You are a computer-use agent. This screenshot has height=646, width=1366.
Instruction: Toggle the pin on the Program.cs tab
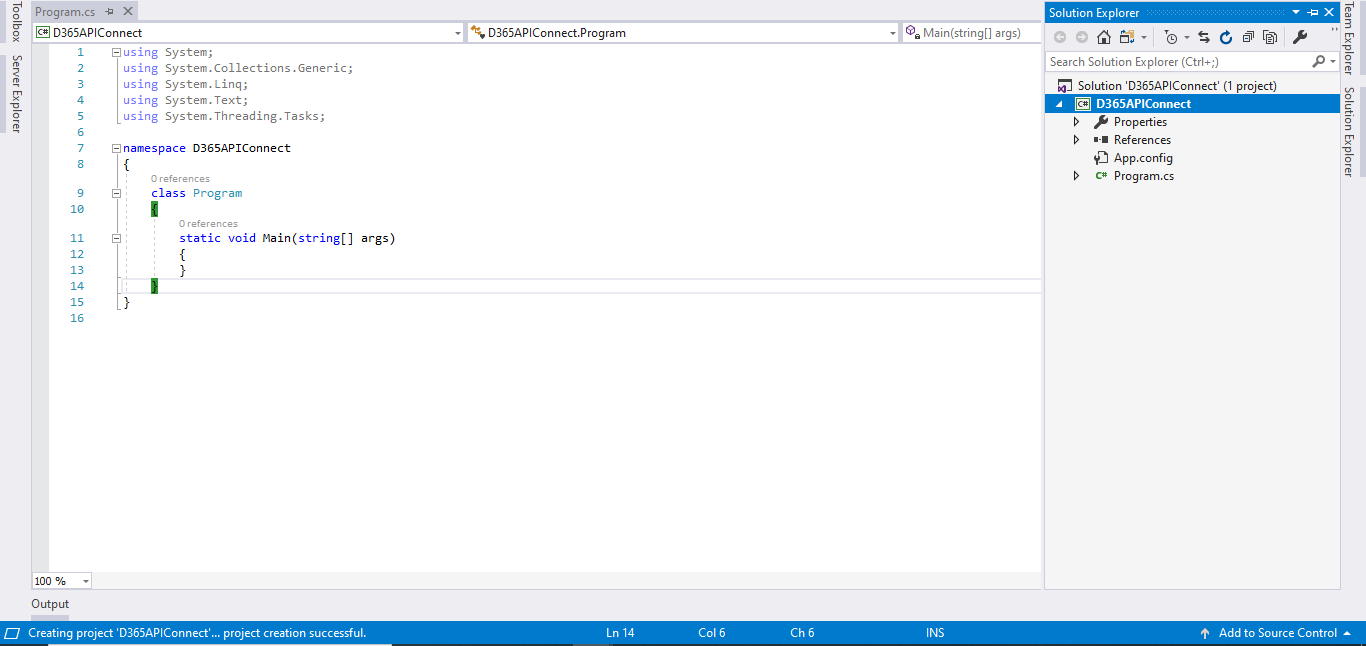110,12
